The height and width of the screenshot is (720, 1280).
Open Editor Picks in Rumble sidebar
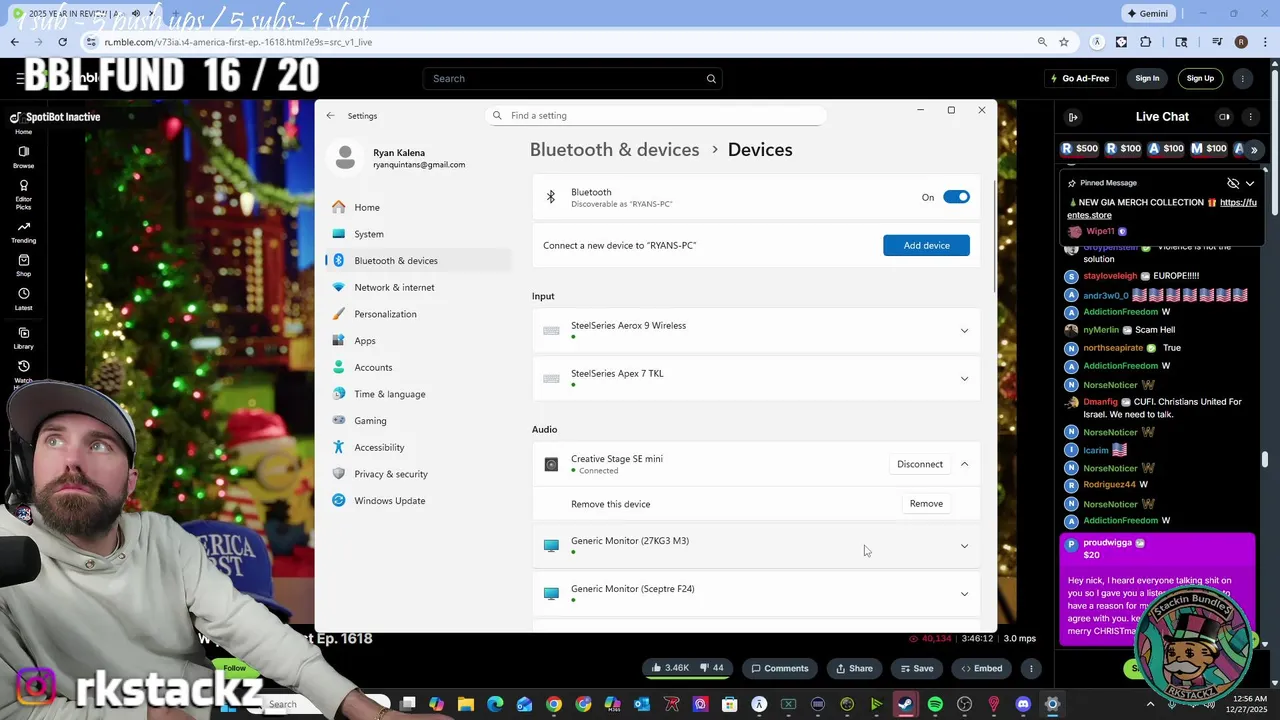tap(23, 194)
